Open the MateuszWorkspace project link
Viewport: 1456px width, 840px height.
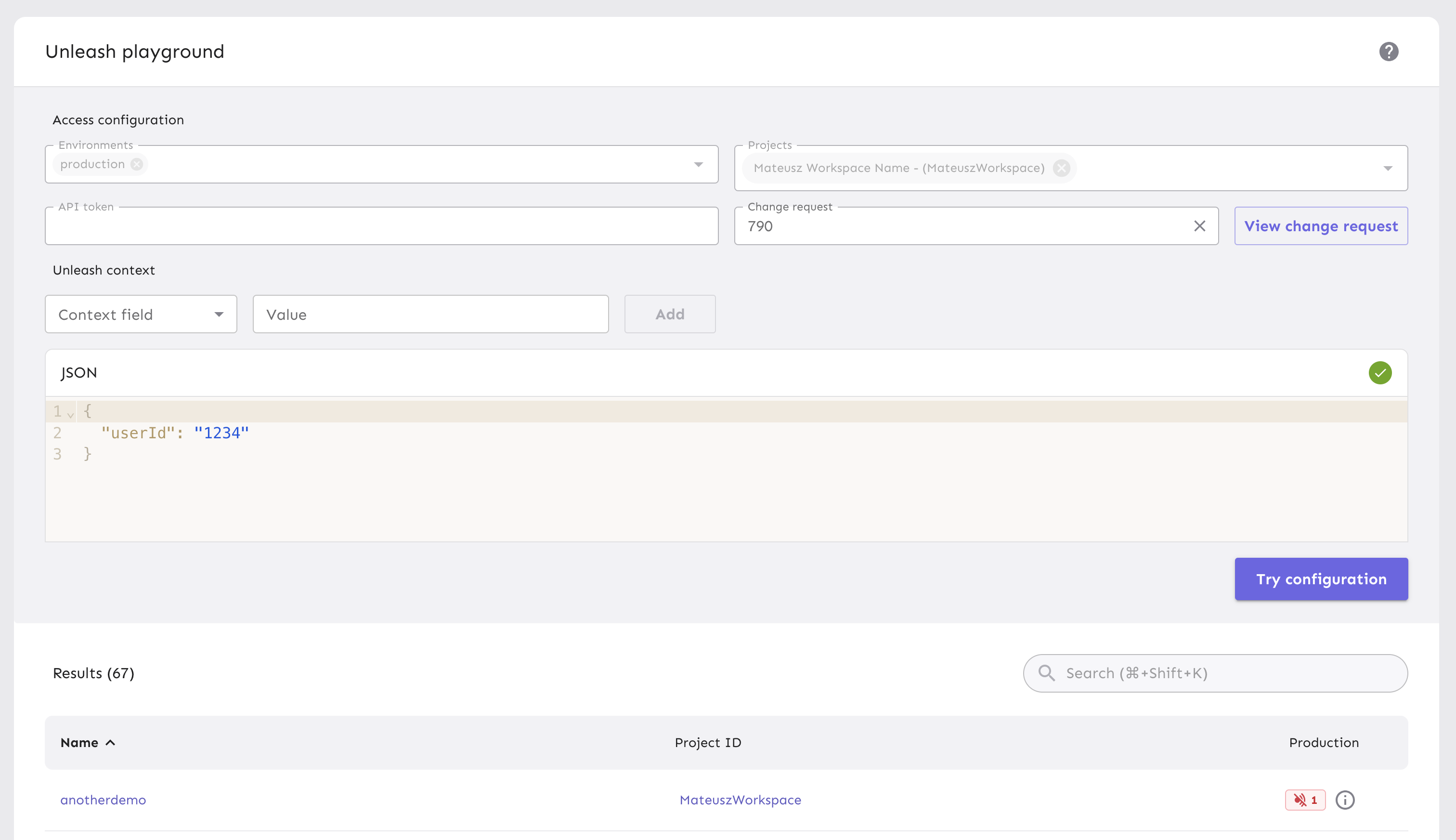740,800
